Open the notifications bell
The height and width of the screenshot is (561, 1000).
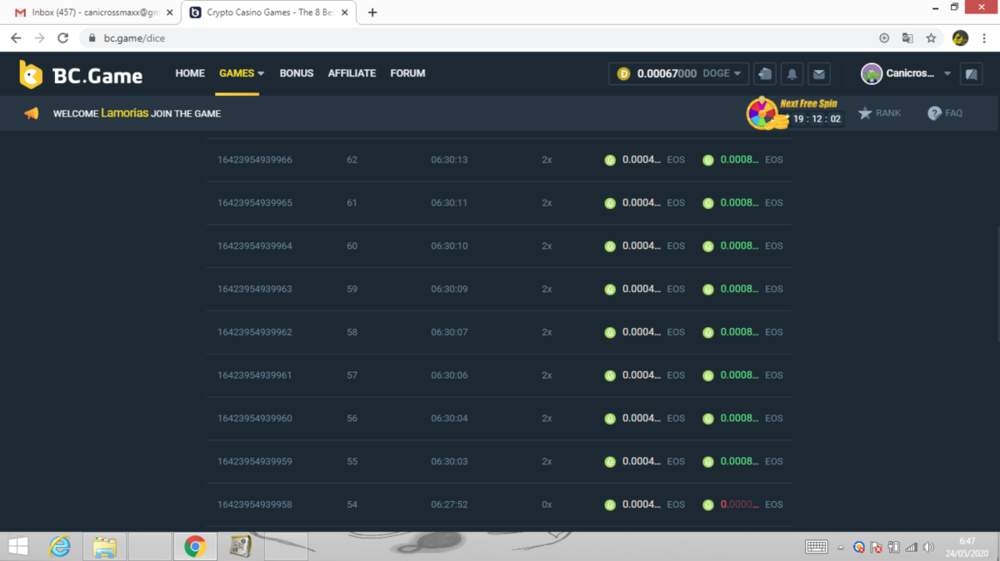(791, 74)
